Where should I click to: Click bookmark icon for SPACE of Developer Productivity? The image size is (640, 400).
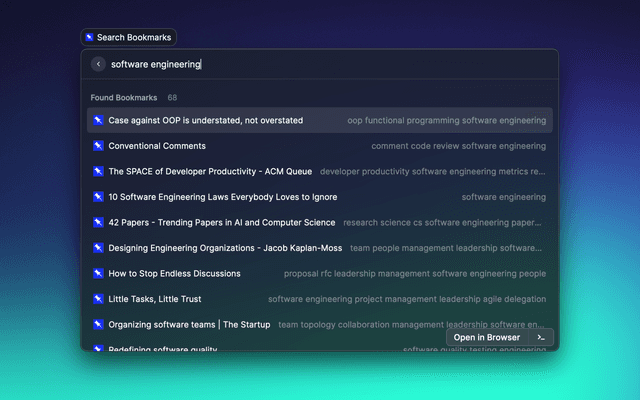click(98, 171)
